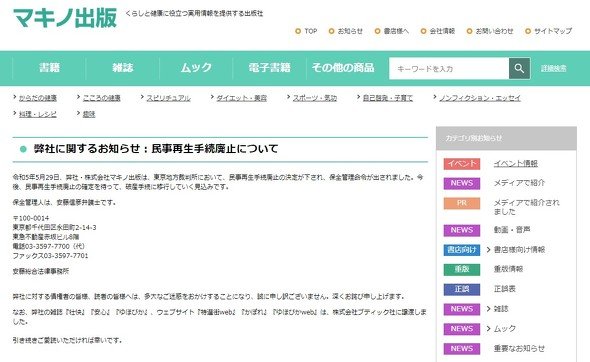The image size is (590, 362).
Task: Open 会社情報 in the header menu
Action: tap(438, 31)
